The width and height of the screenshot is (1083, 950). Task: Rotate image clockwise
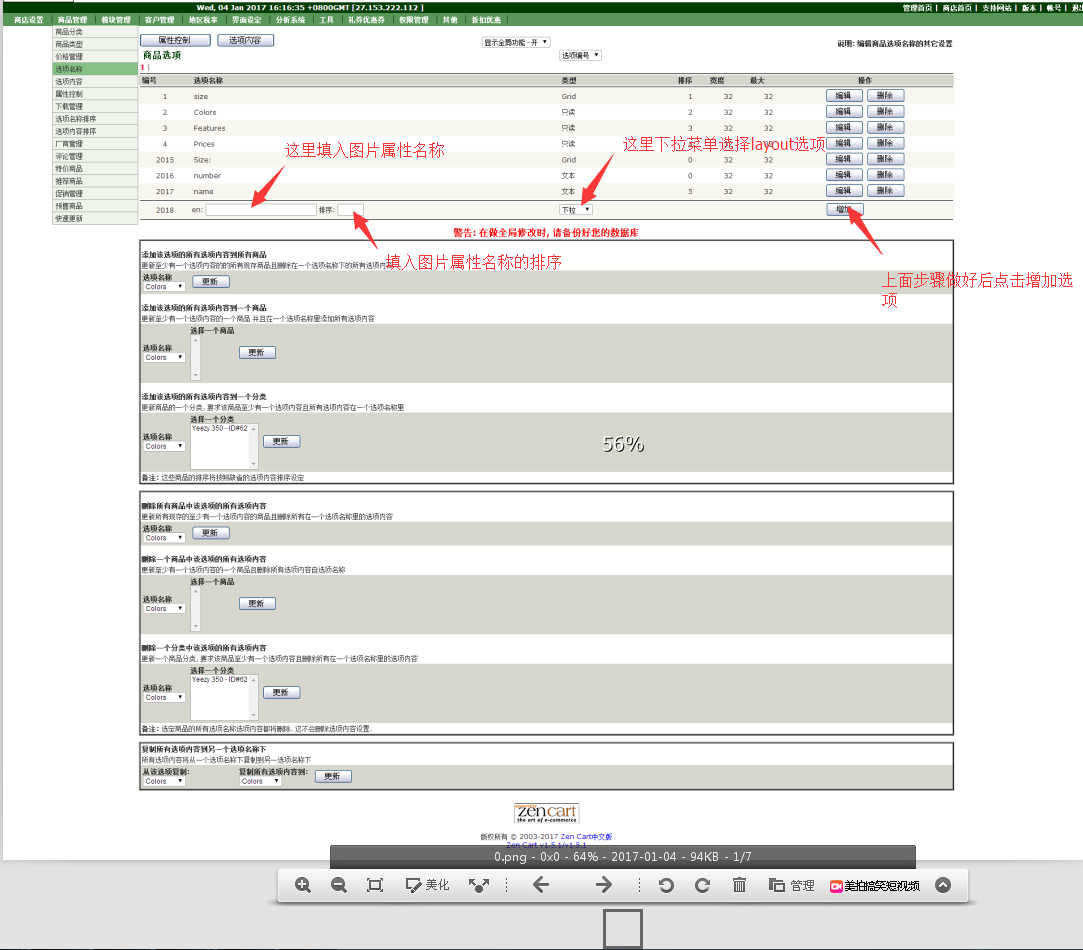pos(702,885)
